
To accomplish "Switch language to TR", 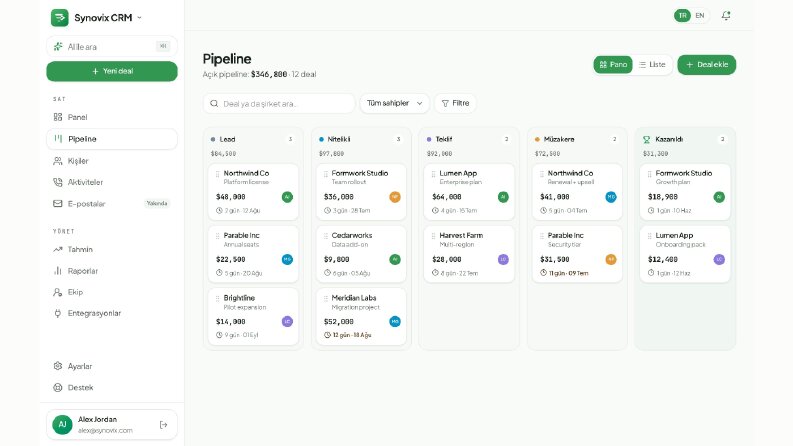I will click(x=682, y=16).
